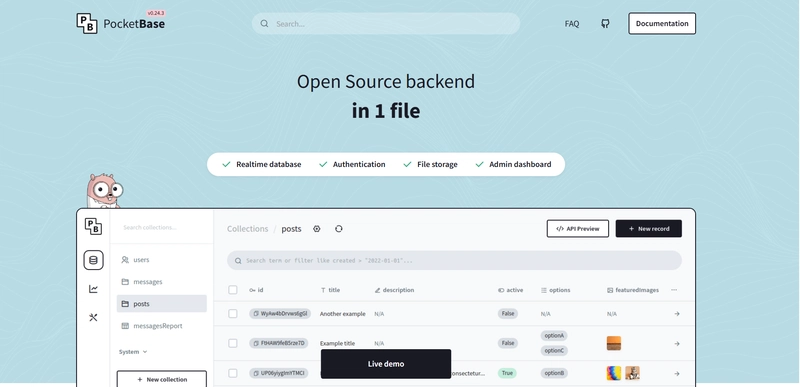Click the New record button
800x387 pixels.
[x=648, y=229]
